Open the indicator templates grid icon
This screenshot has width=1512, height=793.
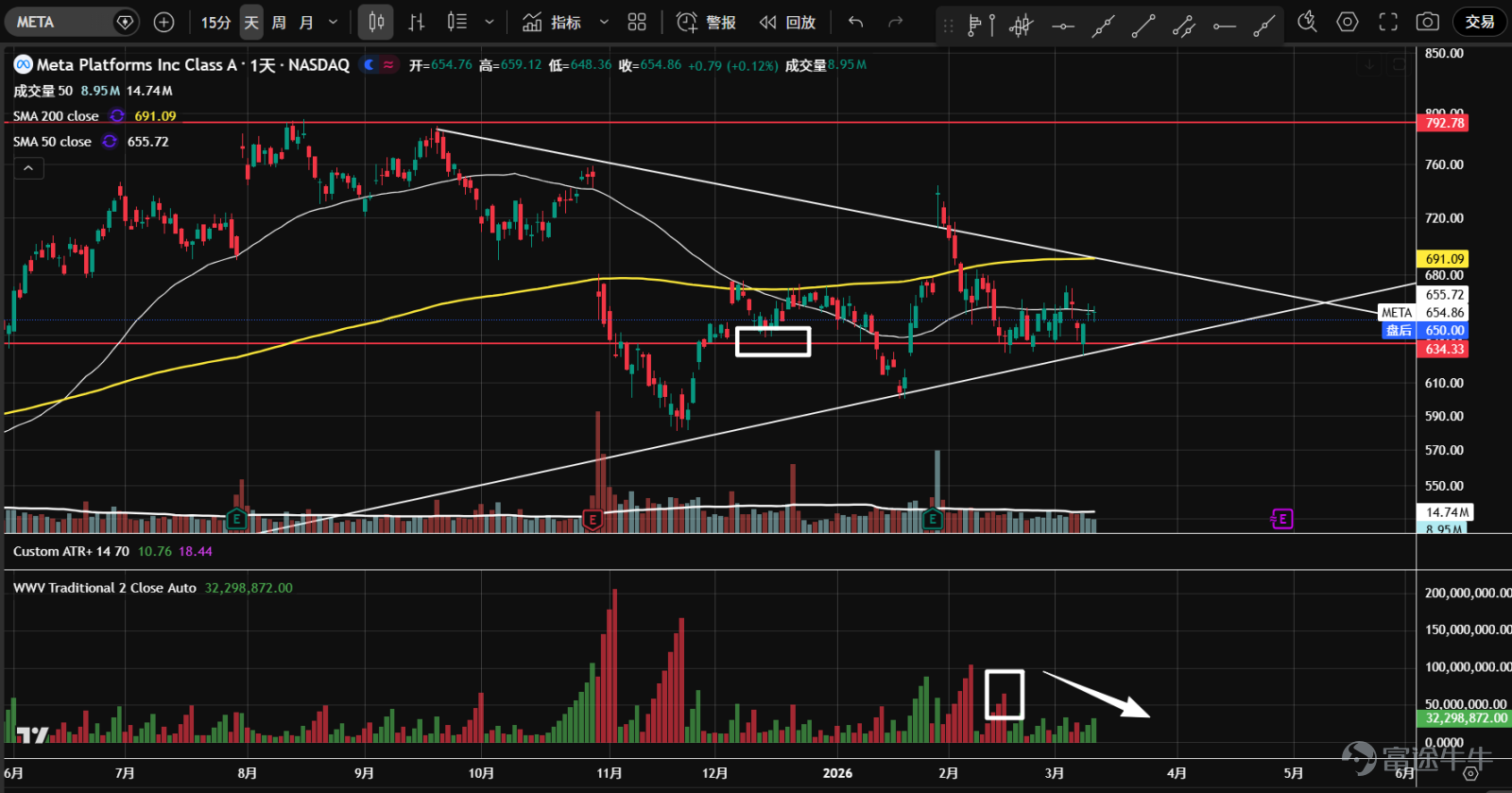[637, 22]
